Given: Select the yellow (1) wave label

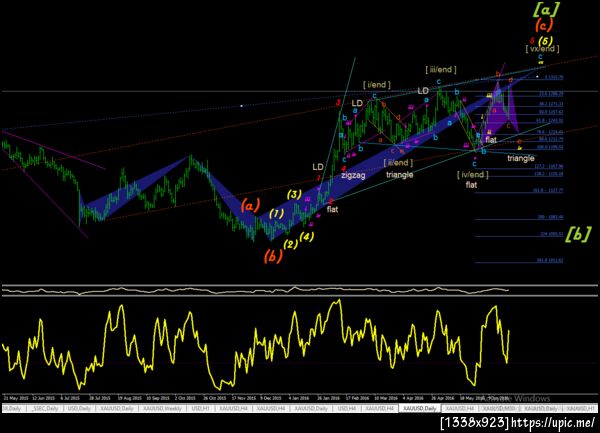Looking at the screenshot, I should point(276,214).
